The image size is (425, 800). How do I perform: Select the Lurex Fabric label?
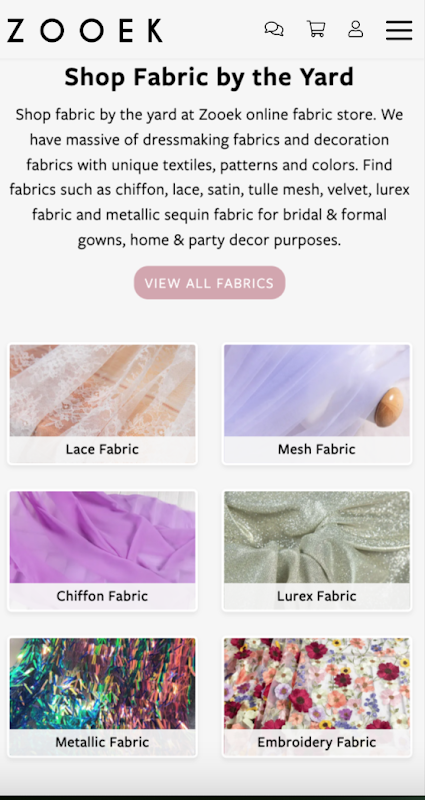(x=316, y=596)
